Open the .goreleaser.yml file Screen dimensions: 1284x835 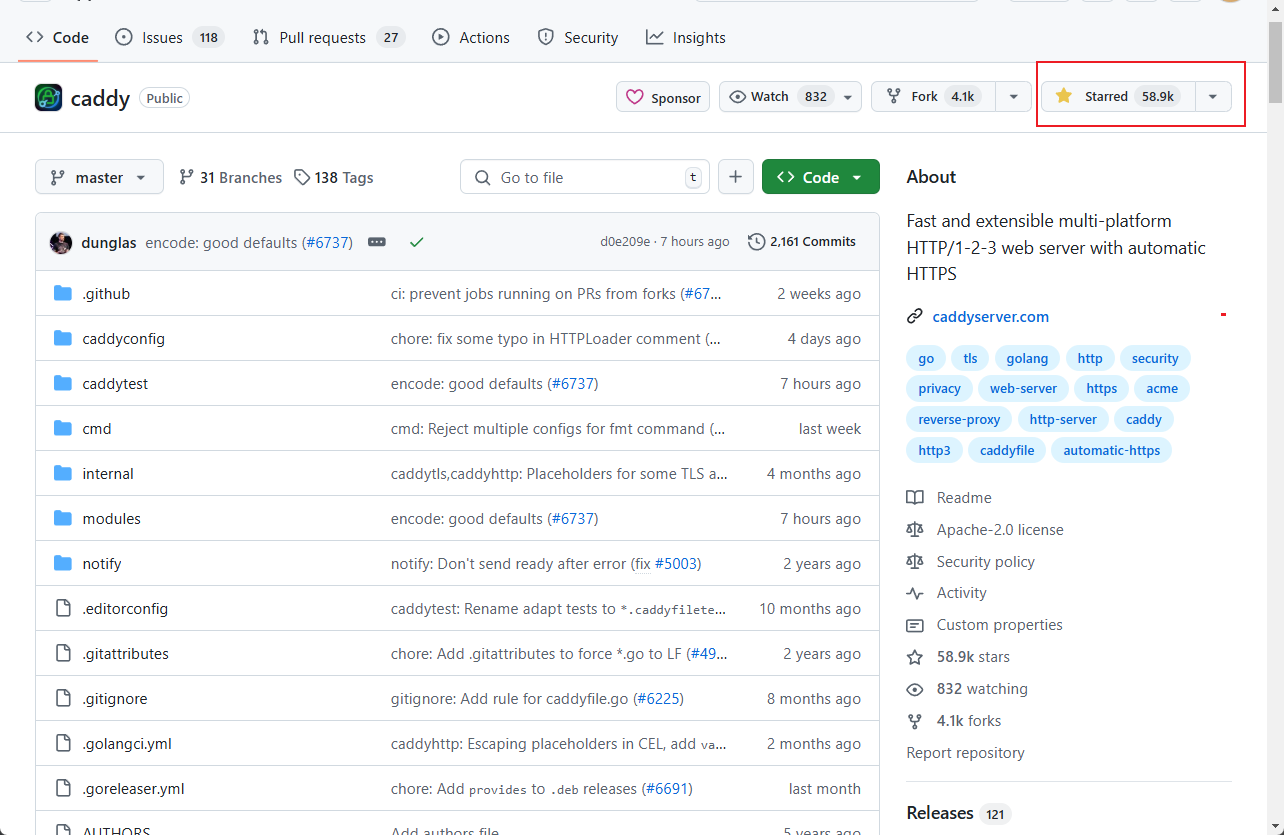pyautogui.click(x=134, y=789)
